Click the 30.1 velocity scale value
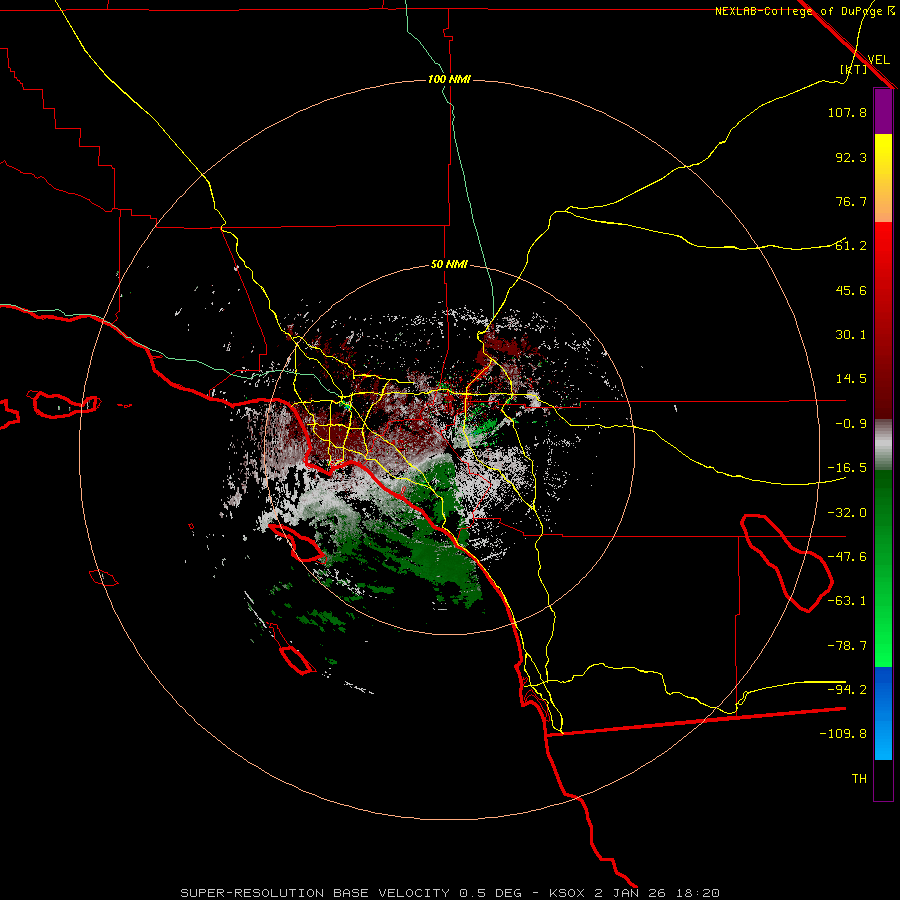The width and height of the screenshot is (900, 900). [851, 335]
